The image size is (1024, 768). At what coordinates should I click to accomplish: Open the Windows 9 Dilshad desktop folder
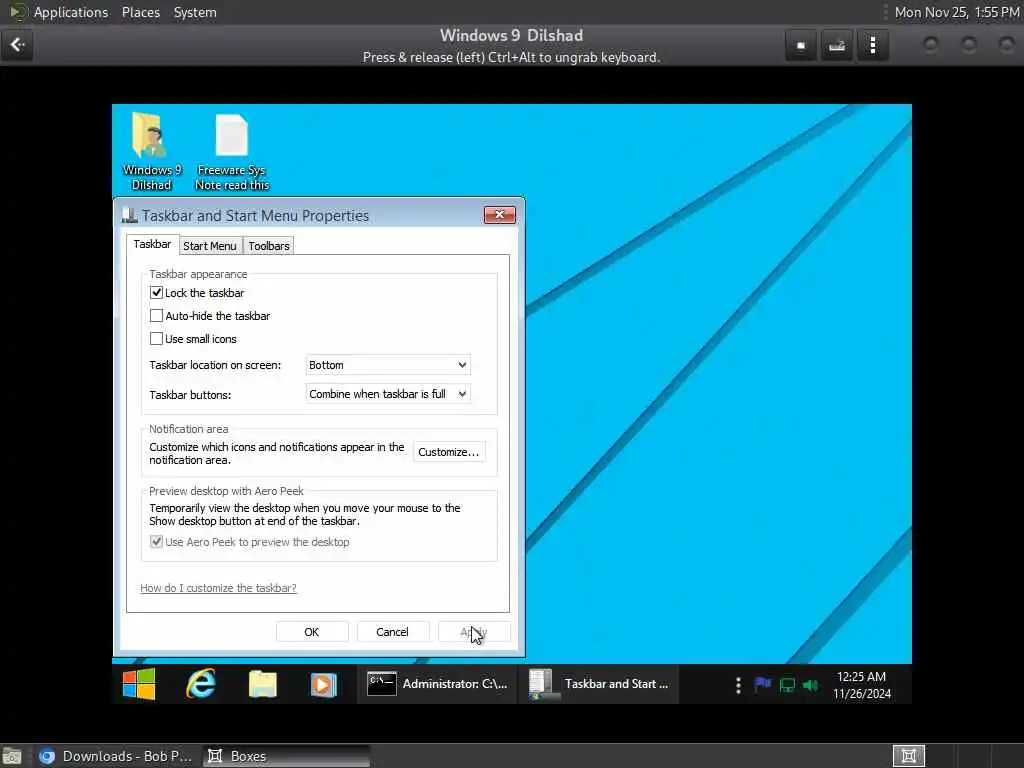(x=152, y=152)
